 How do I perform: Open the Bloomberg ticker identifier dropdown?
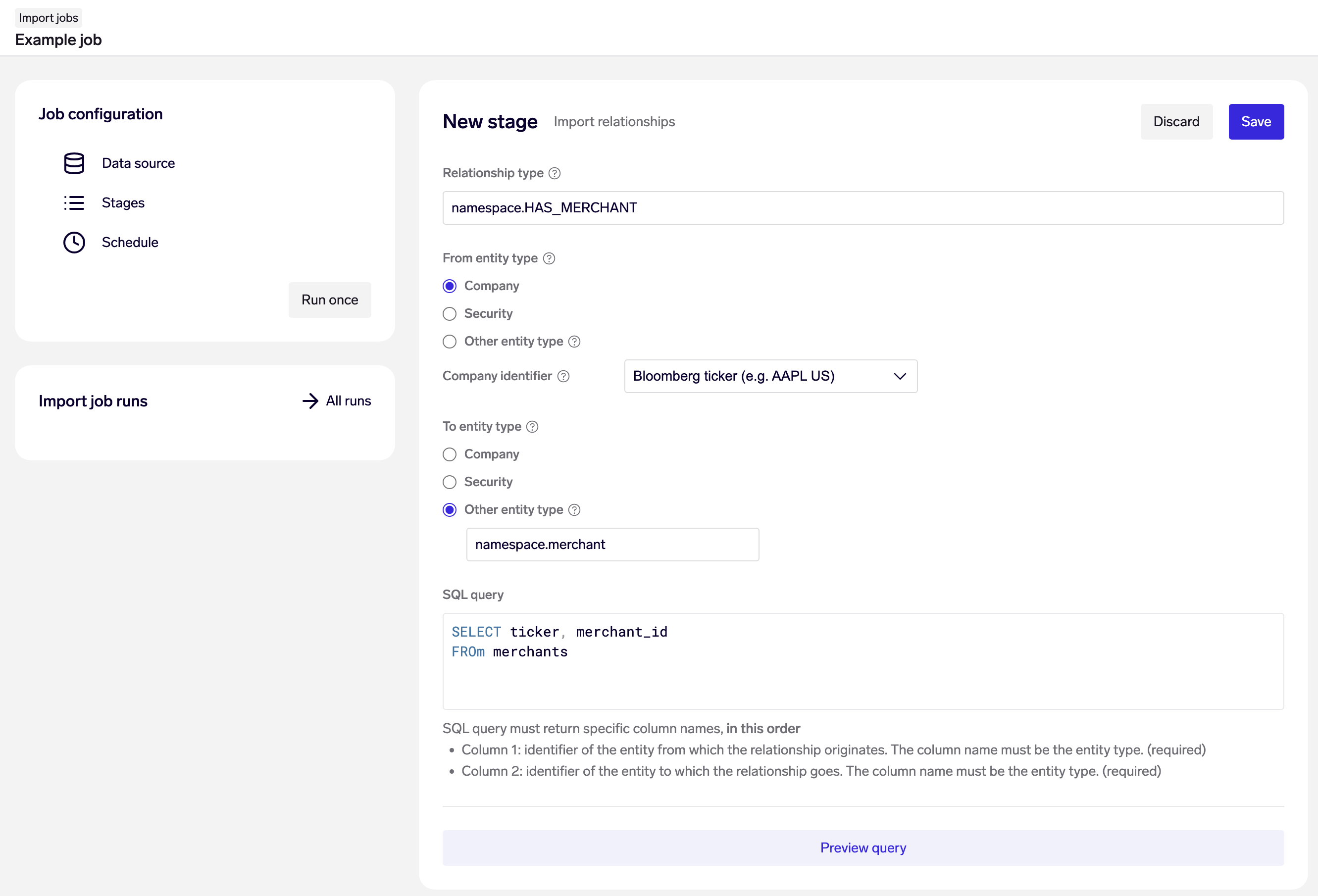[771, 376]
